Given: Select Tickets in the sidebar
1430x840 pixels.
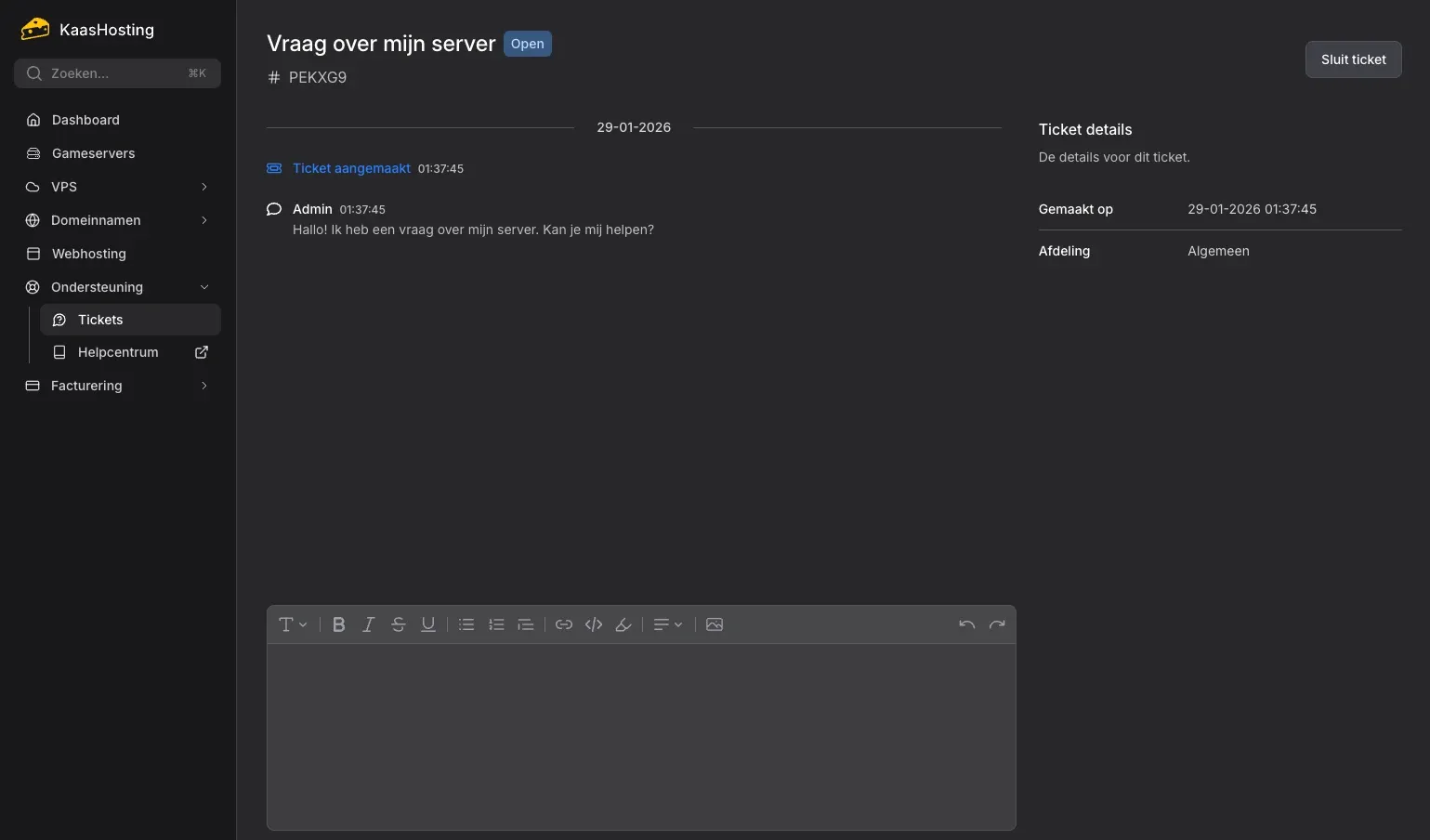Looking at the screenshot, I should [x=100, y=320].
